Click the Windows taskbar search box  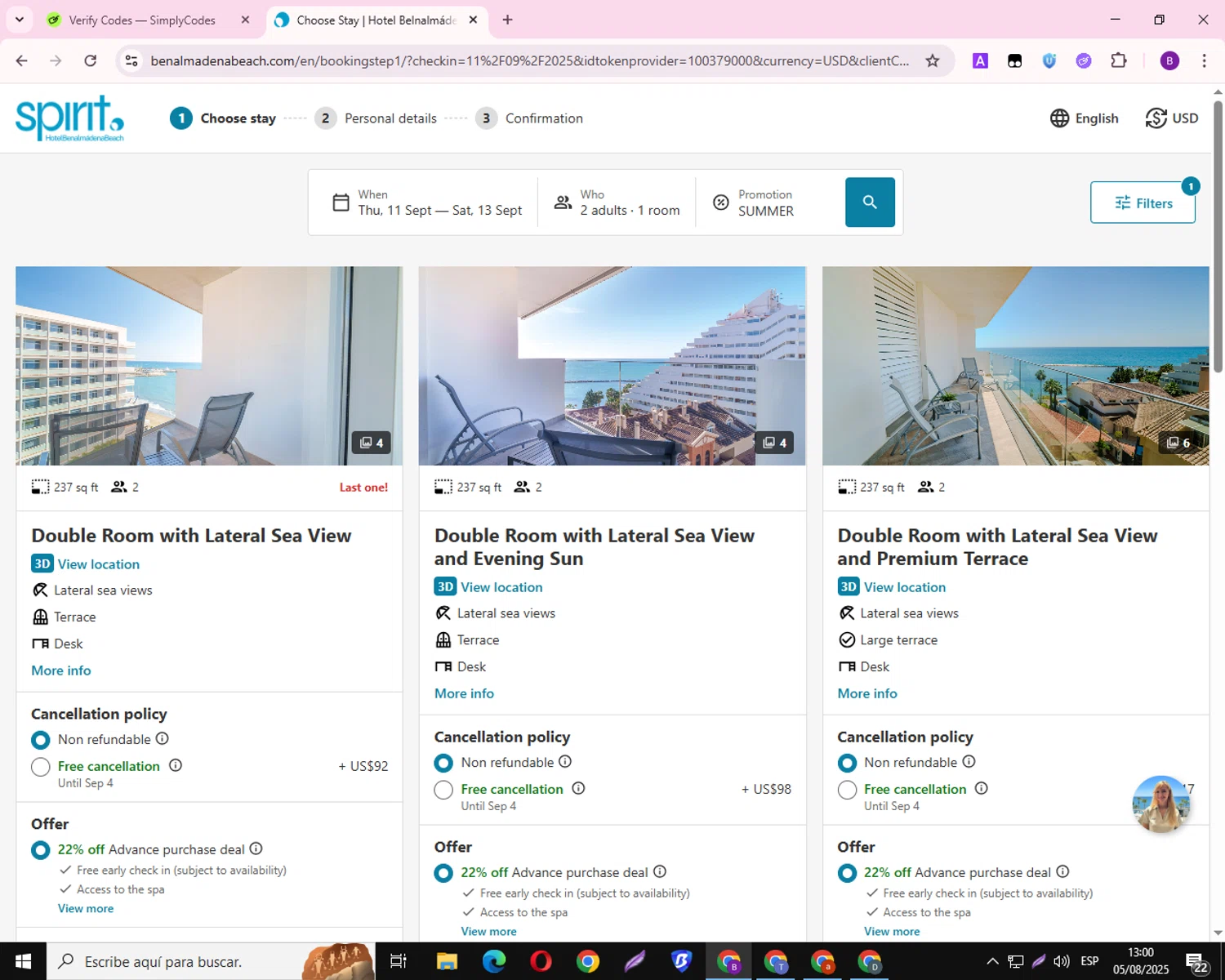tap(211, 961)
